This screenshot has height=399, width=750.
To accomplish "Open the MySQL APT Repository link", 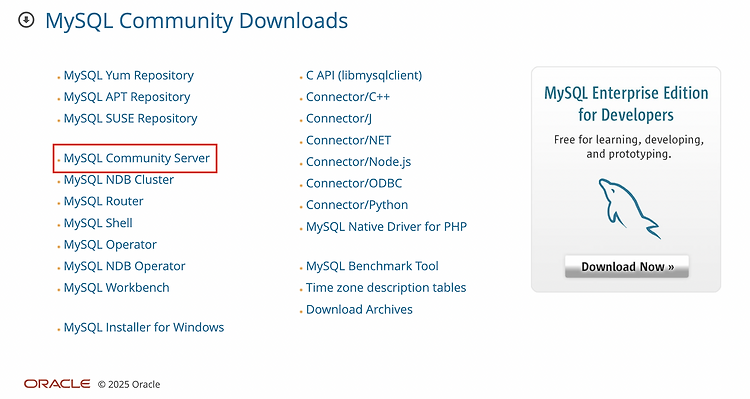I will coord(127,97).
